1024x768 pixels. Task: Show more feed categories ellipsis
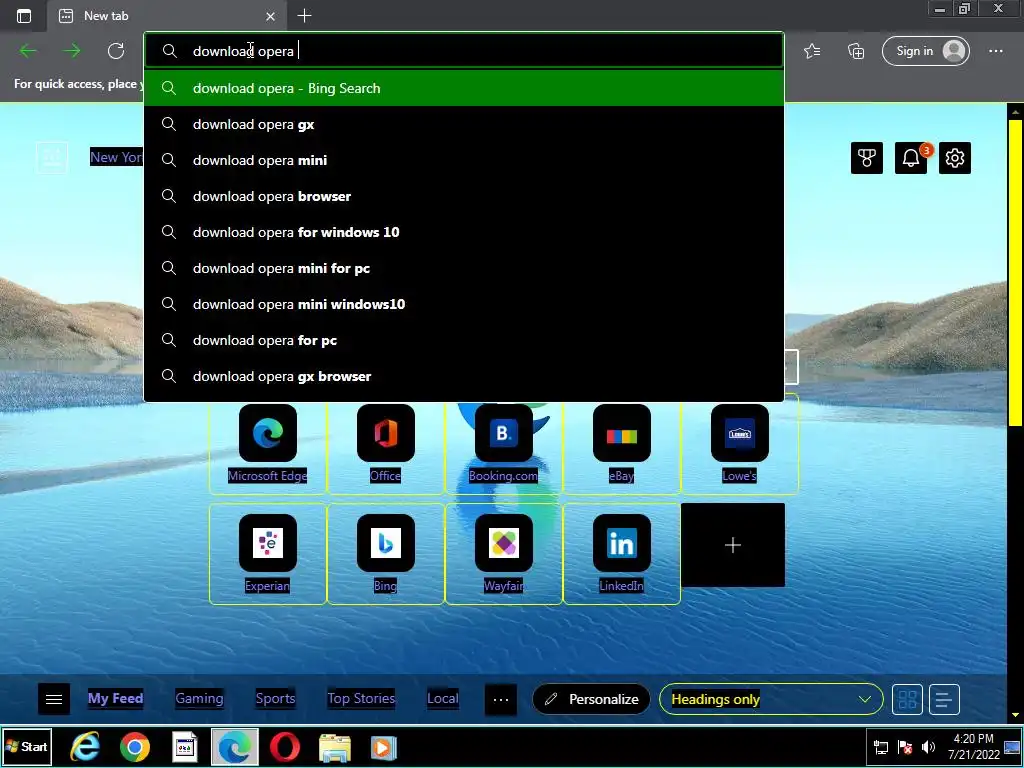(501, 699)
